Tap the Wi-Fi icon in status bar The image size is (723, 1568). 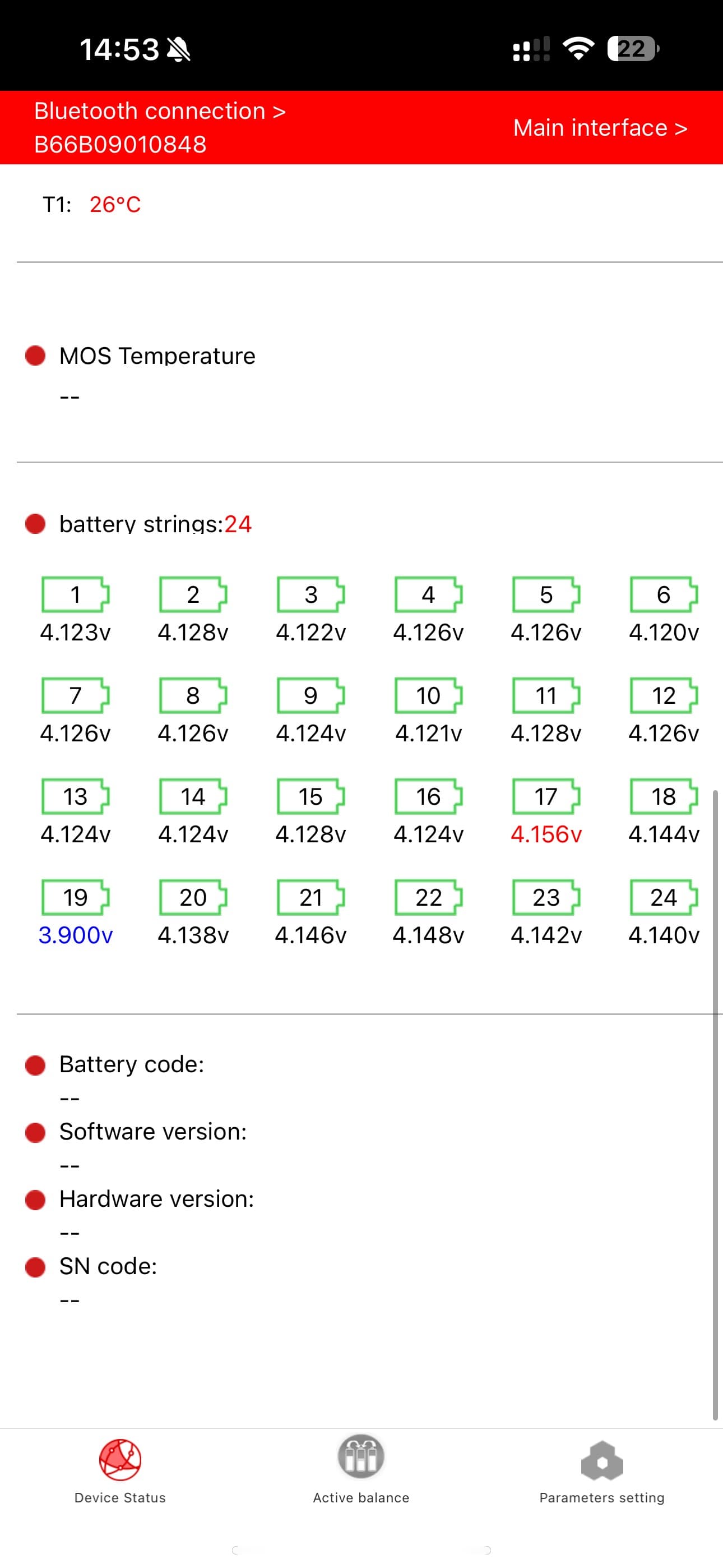(x=578, y=49)
